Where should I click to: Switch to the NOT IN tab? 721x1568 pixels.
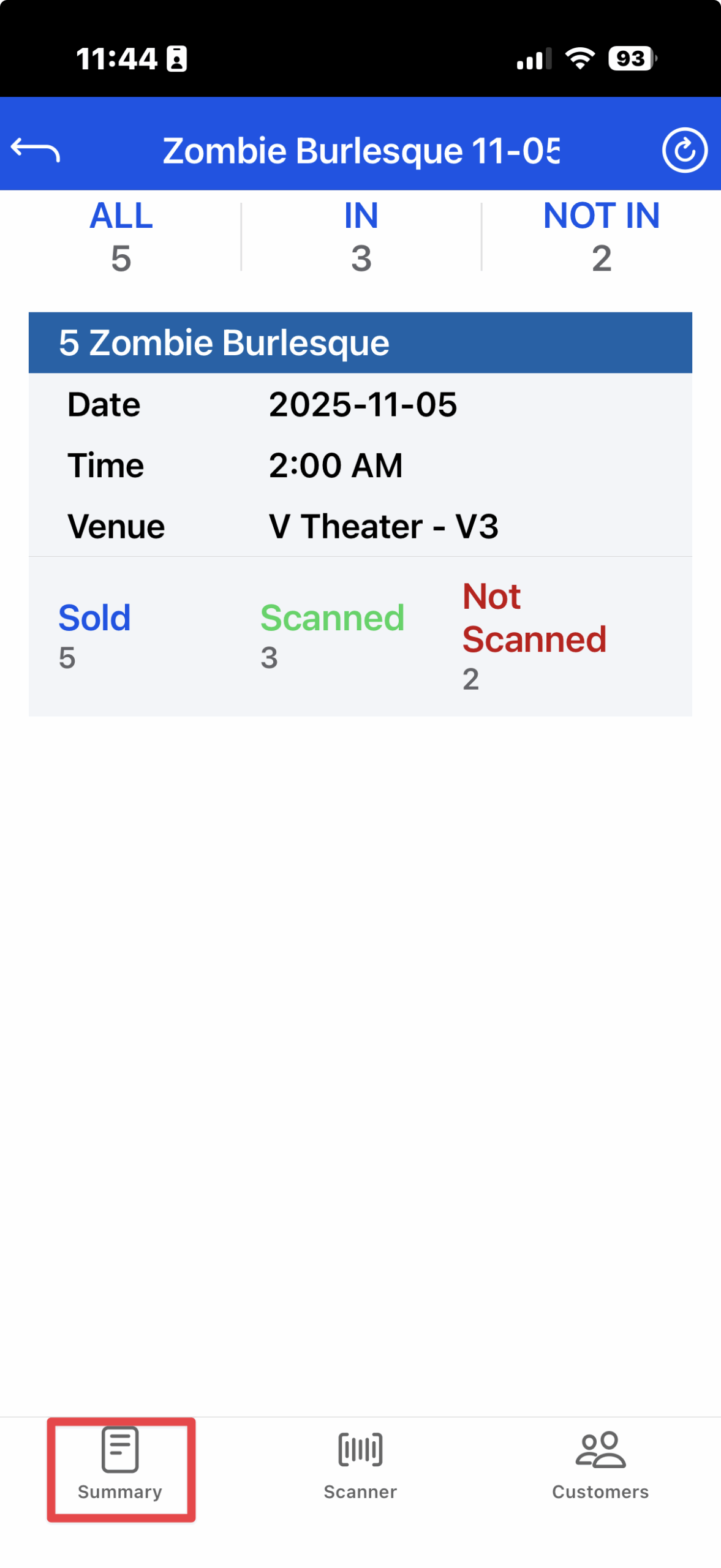(x=601, y=236)
